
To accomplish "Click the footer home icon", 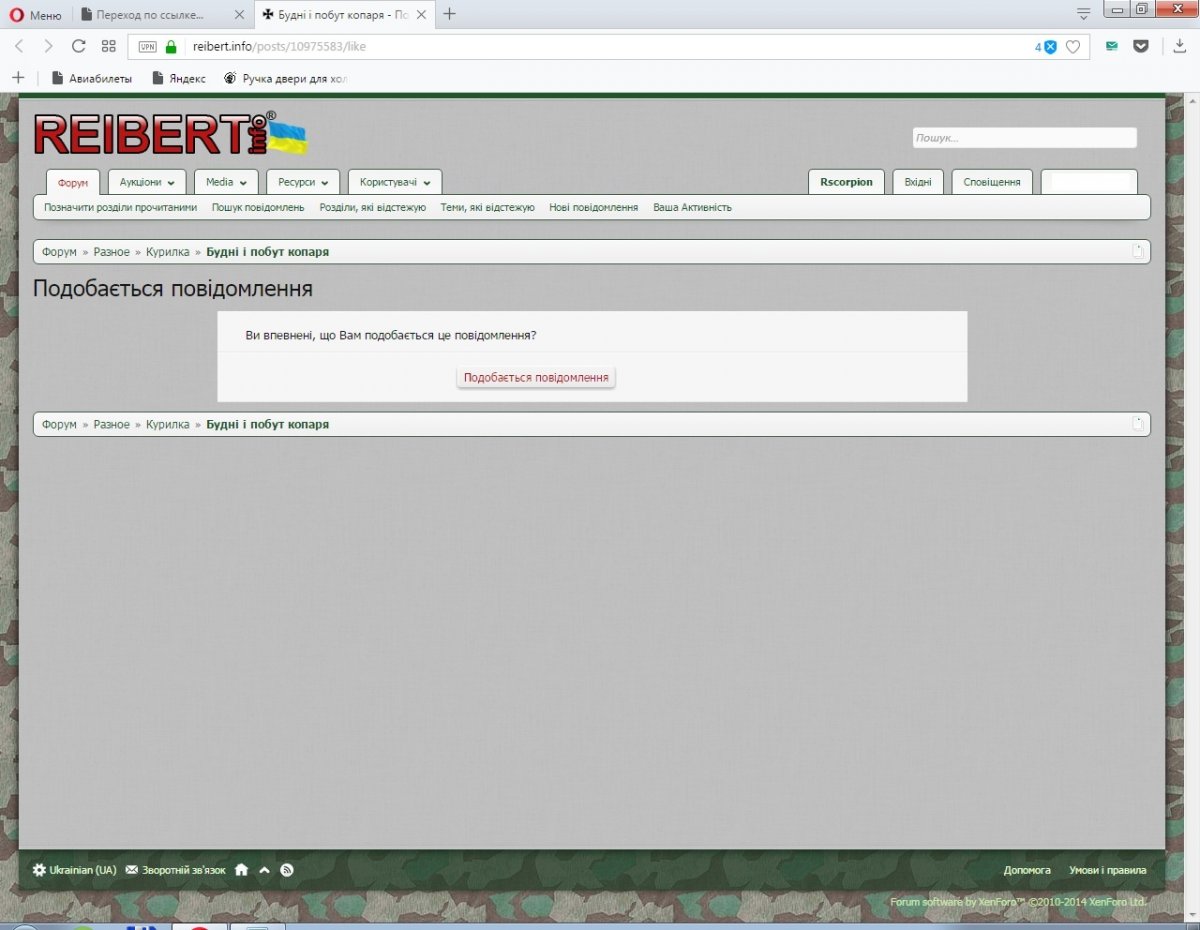I will coord(241,870).
